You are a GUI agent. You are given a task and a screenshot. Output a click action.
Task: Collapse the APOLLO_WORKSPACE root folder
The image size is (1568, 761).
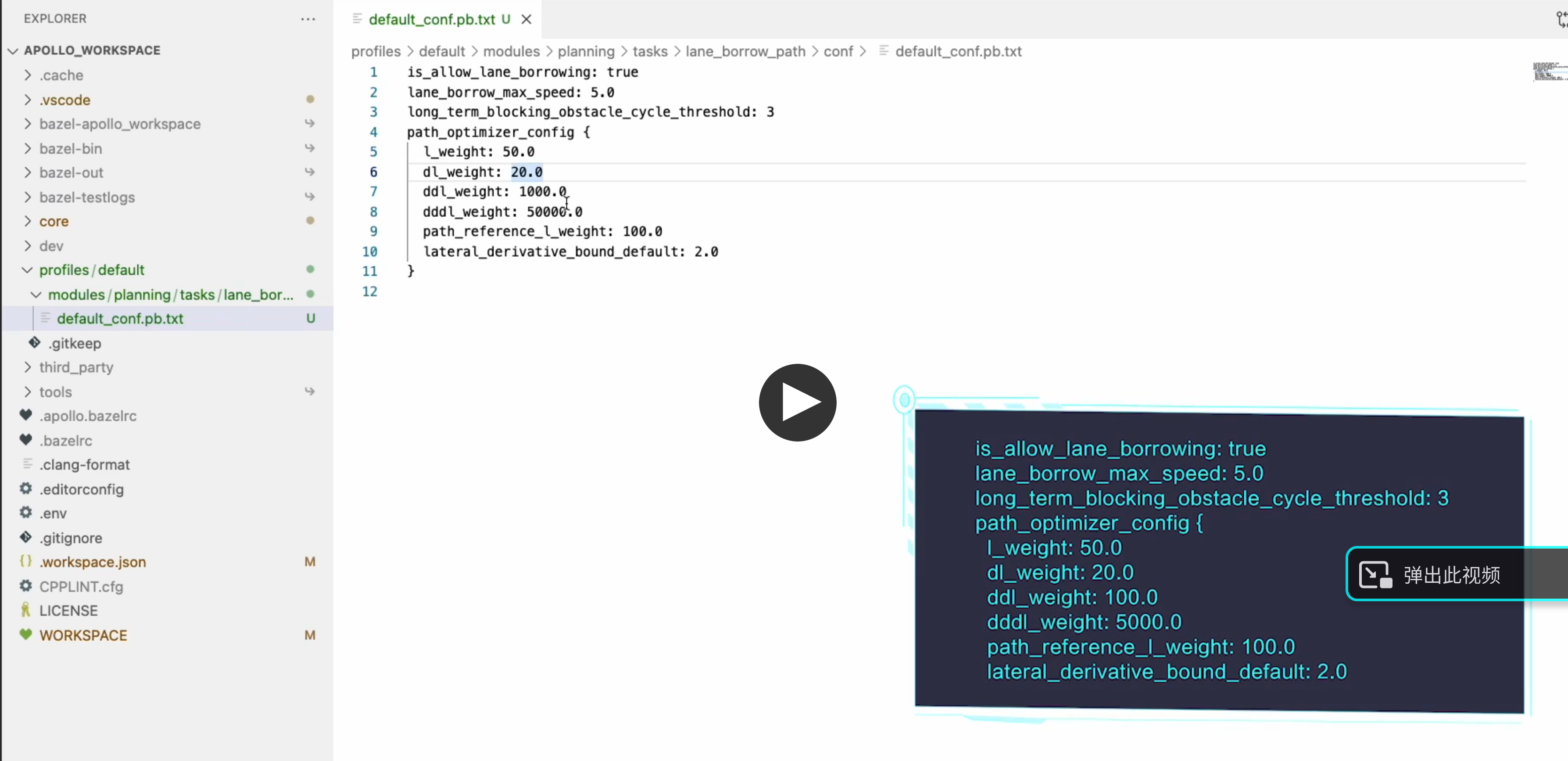click(13, 50)
